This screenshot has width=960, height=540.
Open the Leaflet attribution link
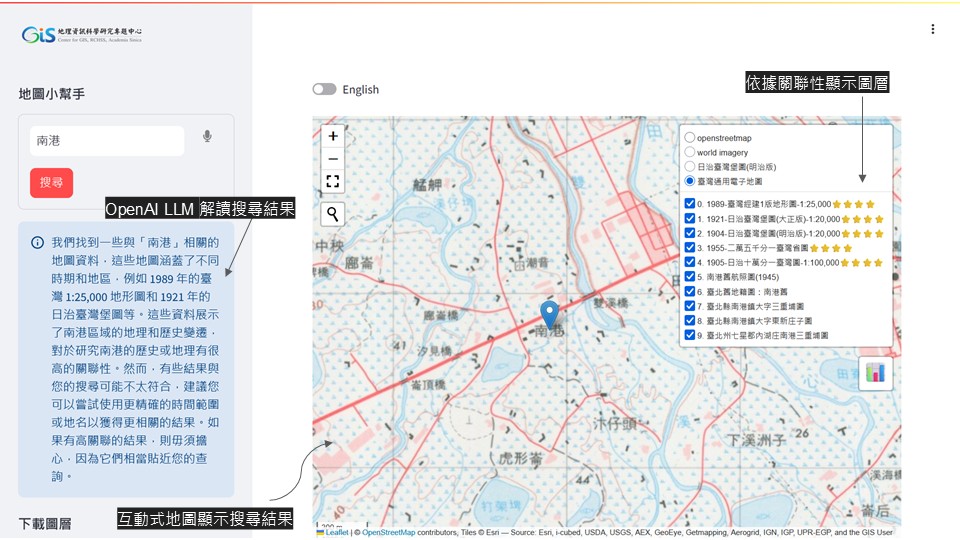point(336,533)
